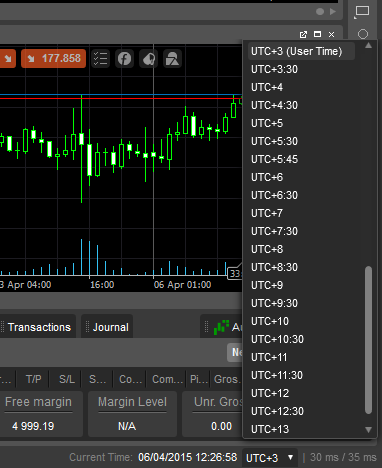Click the checklist icon in chart toolbar
This screenshot has height=468, width=382.
tap(100, 59)
